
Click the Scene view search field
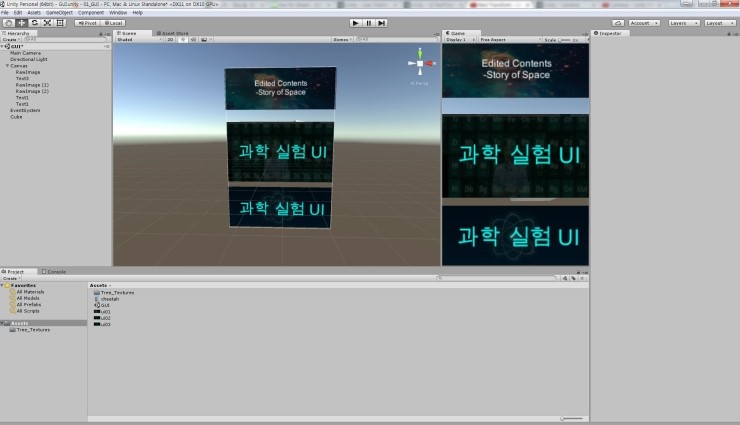point(396,40)
